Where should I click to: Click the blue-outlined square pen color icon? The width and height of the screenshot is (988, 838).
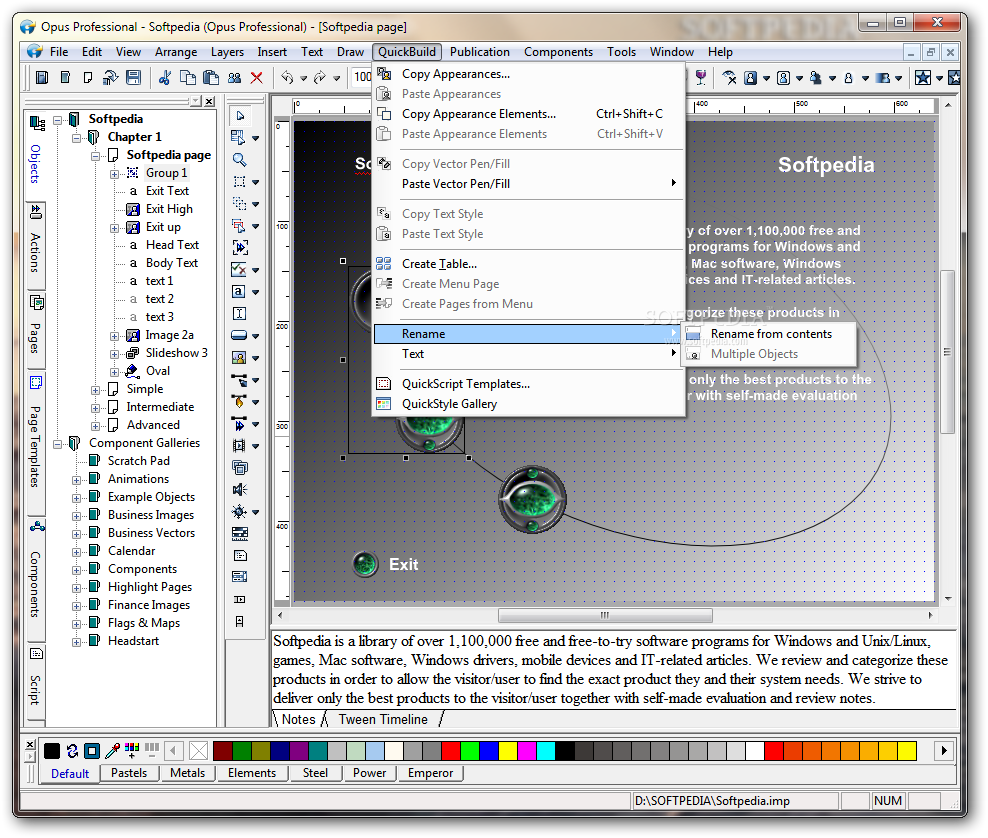pyautogui.click(x=92, y=750)
